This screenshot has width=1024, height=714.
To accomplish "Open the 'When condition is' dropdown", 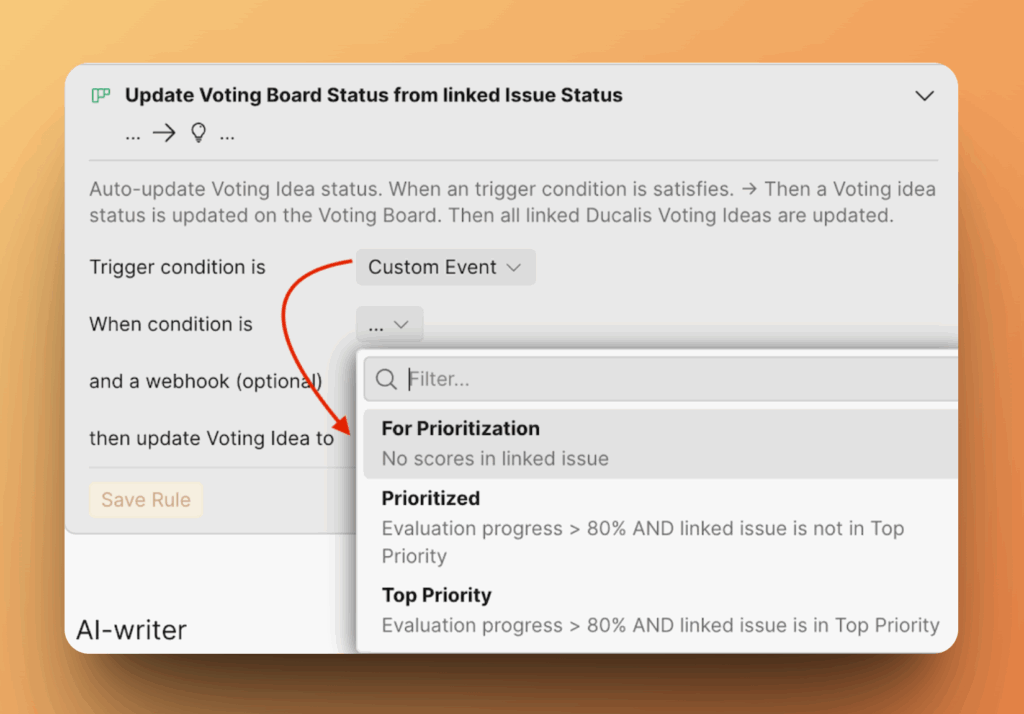I will (389, 324).
